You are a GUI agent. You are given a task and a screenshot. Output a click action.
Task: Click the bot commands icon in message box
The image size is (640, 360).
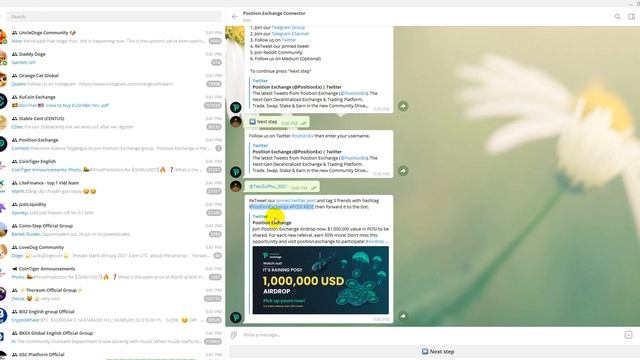(628, 335)
